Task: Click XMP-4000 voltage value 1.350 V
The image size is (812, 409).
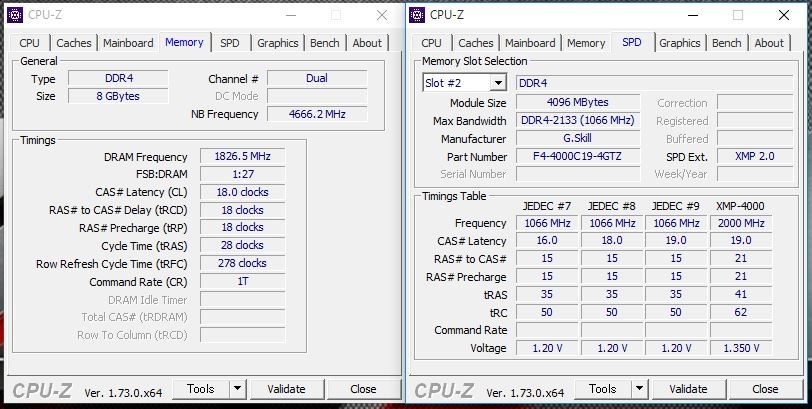Action: click(741, 348)
